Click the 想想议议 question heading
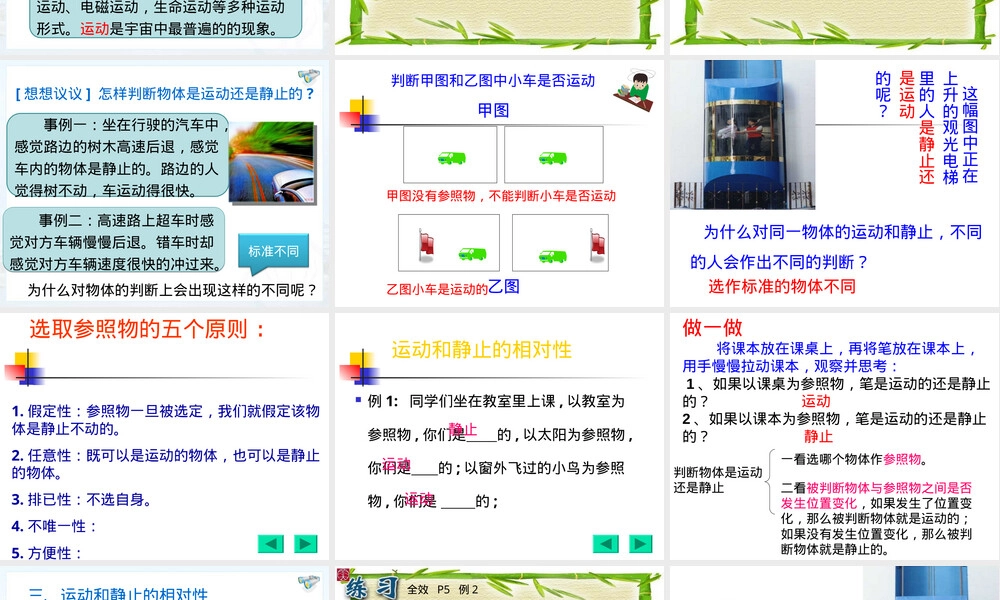 click(166, 94)
